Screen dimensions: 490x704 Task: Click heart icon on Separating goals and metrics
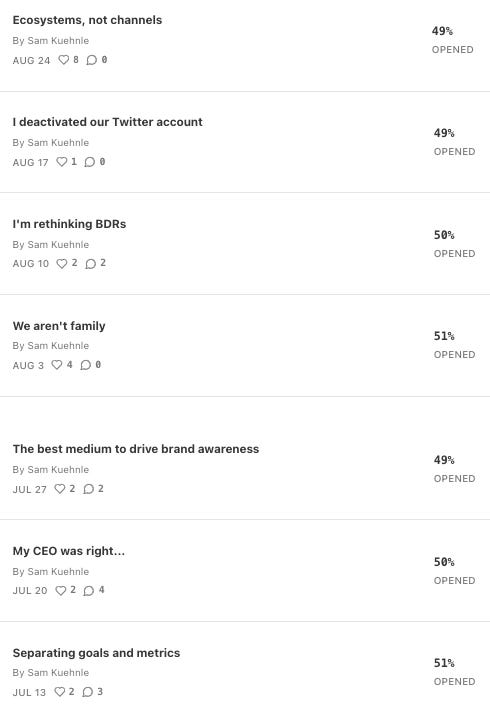59,692
